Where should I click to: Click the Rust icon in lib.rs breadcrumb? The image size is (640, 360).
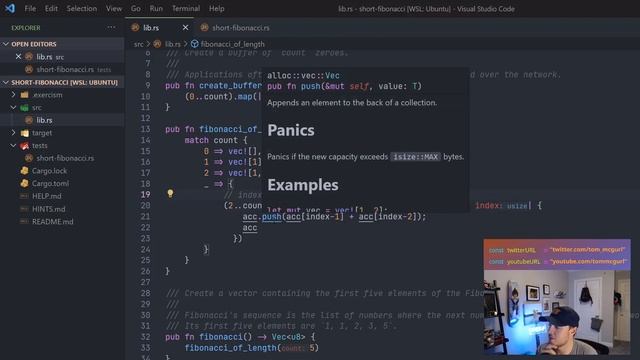point(157,44)
